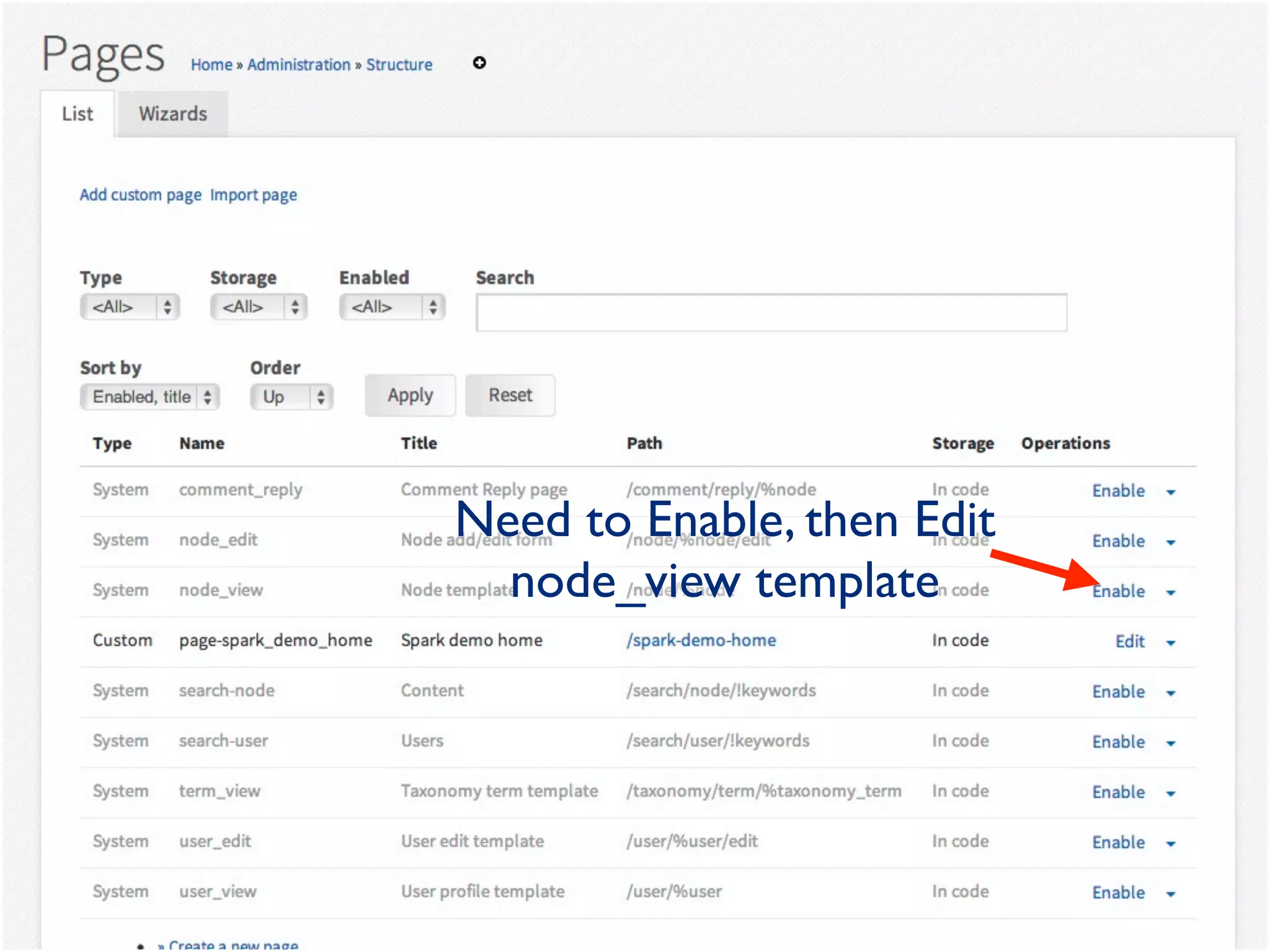
Task: Click the Storage column header
Action: 963,443
